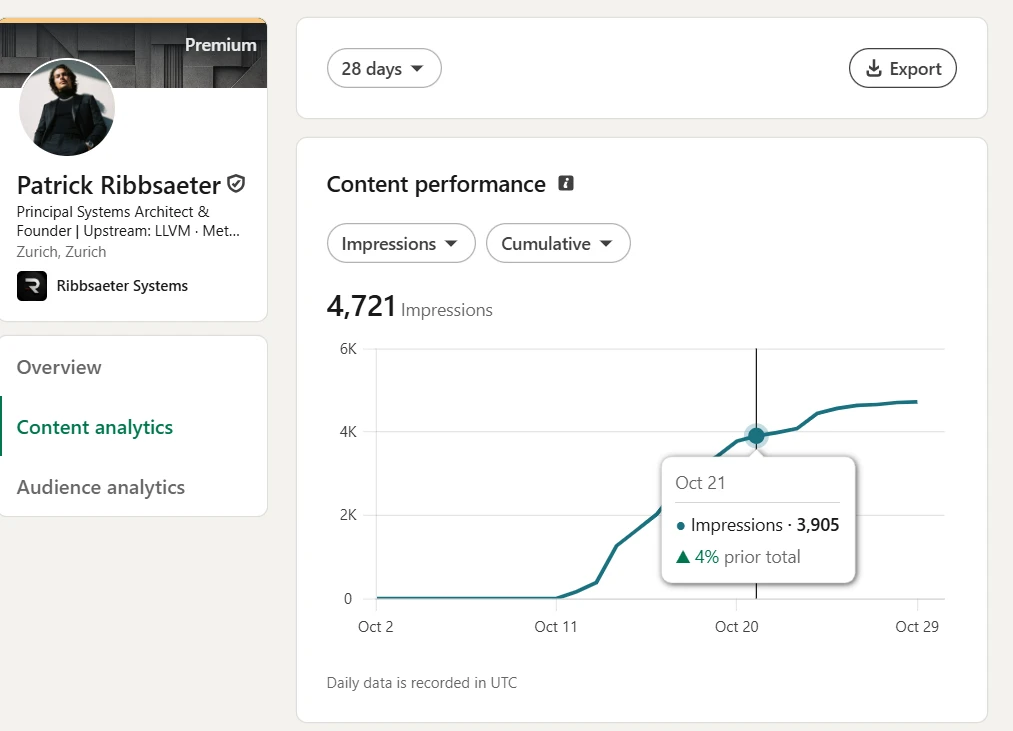This screenshot has height=731, width=1013.
Task: Click the Oct 29 axis label
Action: tap(917, 626)
